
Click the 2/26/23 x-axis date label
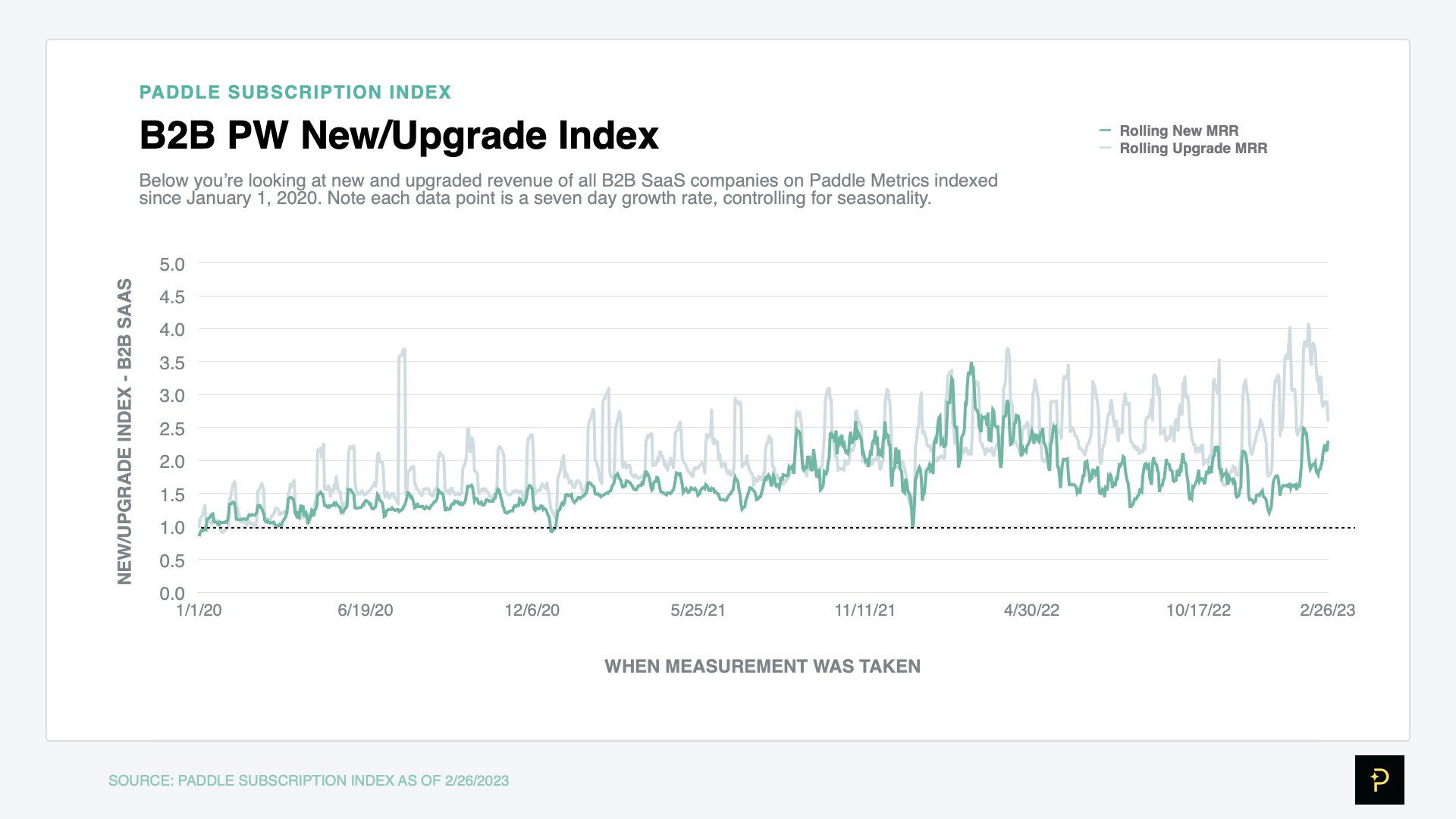point(1327,610)
